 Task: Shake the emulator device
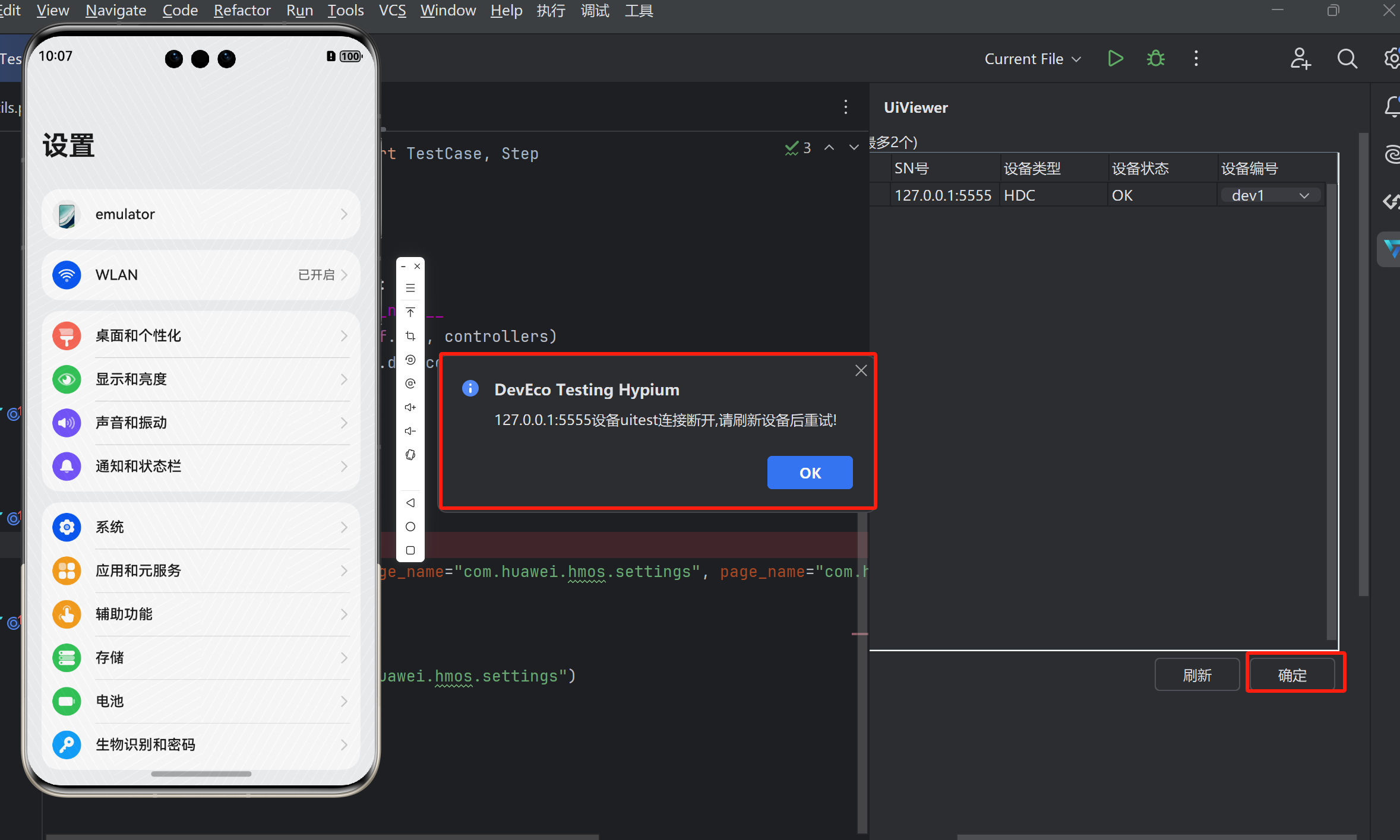[410, 455]
